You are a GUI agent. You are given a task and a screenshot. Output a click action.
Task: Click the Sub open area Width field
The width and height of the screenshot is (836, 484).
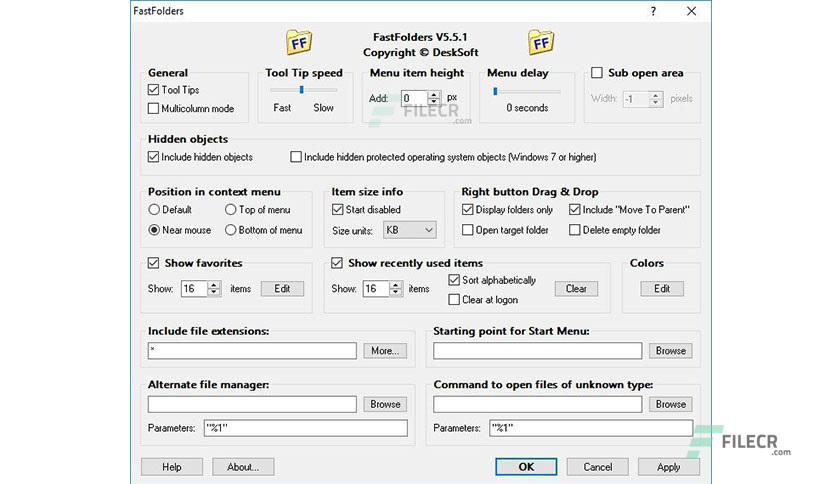tap(637, 99)
